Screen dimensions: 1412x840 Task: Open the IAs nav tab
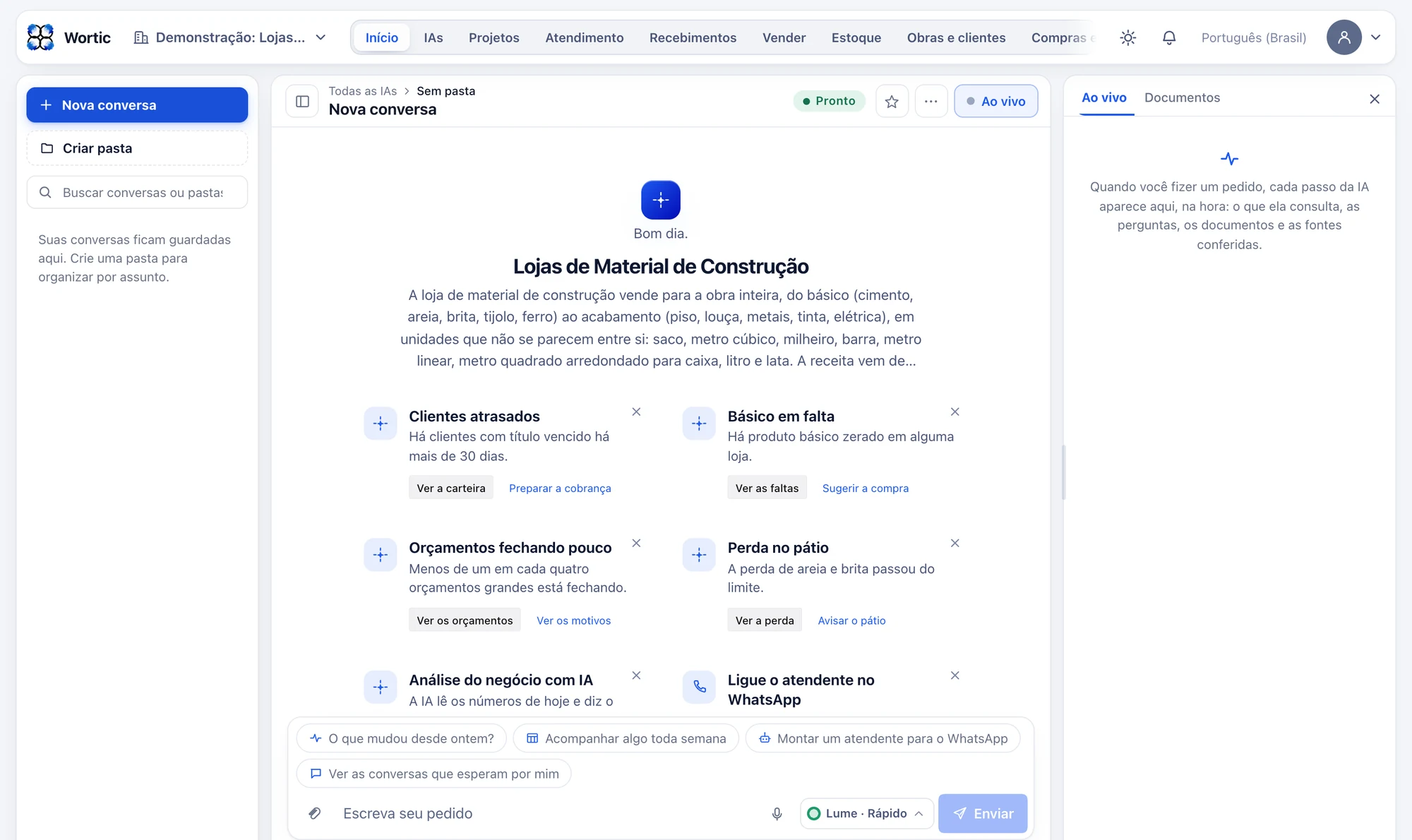[x=433, y=37]
